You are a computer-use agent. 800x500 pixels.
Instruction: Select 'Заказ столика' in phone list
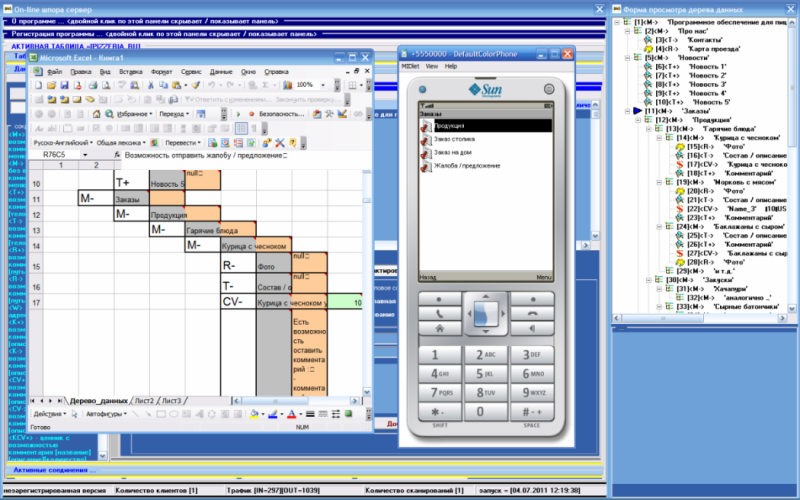pos(454,139)
